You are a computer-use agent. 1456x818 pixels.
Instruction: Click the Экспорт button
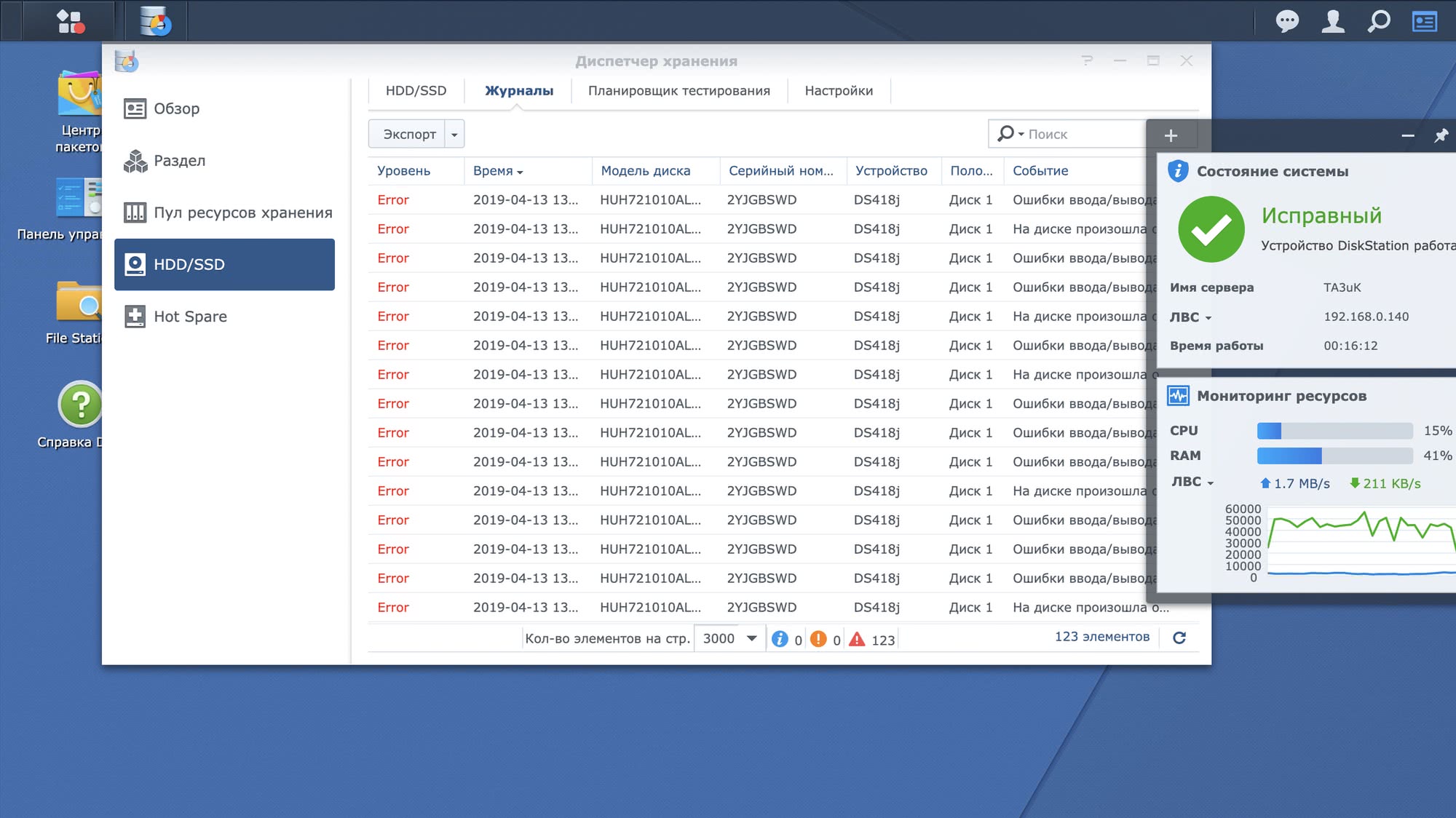[408, 134]
